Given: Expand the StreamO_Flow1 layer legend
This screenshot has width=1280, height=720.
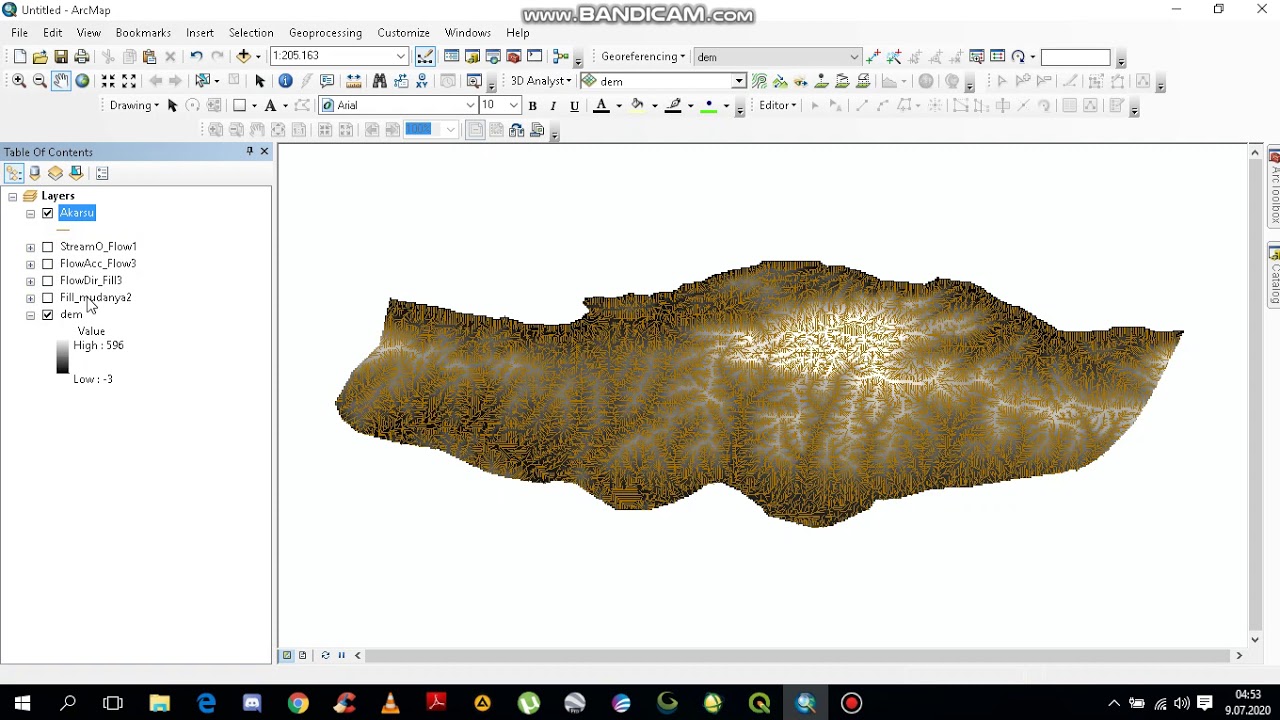Looking at the screenshot, I should tap(30, 247).
